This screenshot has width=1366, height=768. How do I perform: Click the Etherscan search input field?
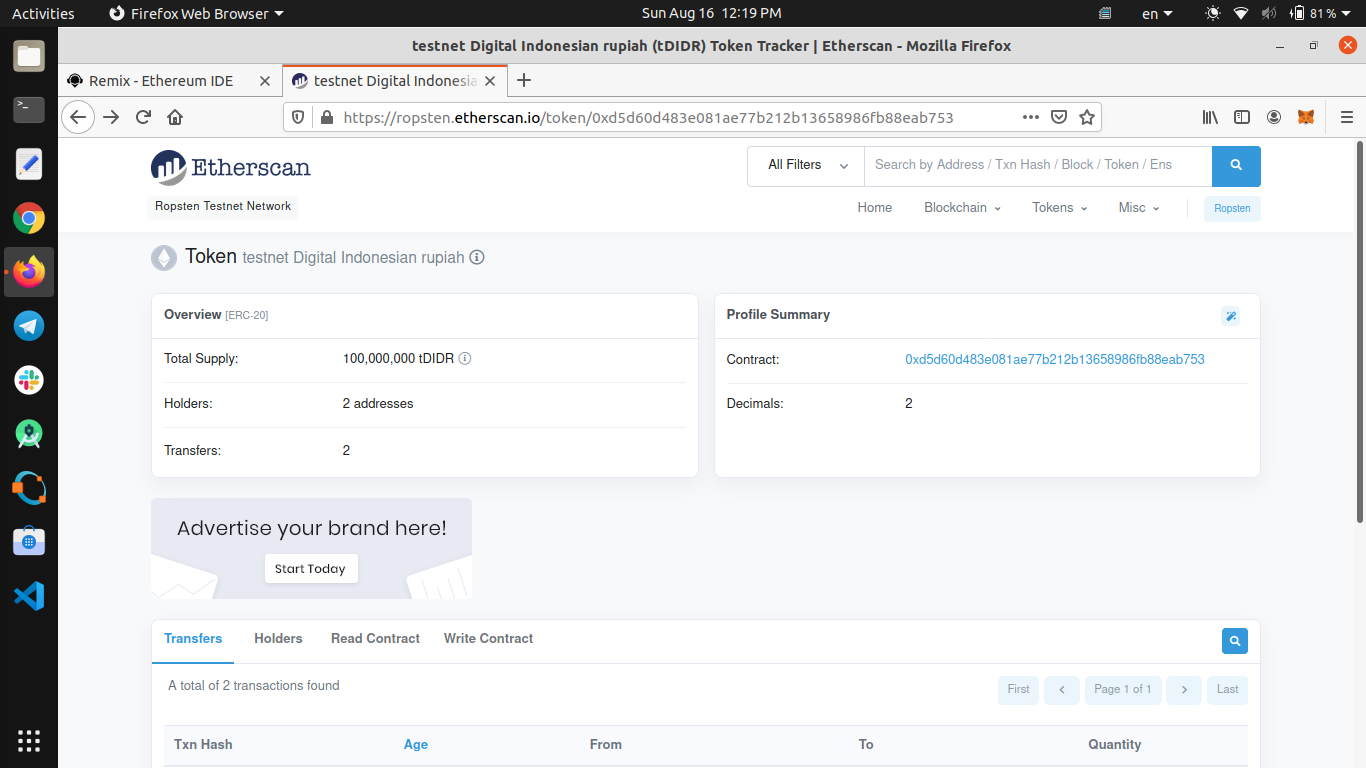click(1038, 166)
